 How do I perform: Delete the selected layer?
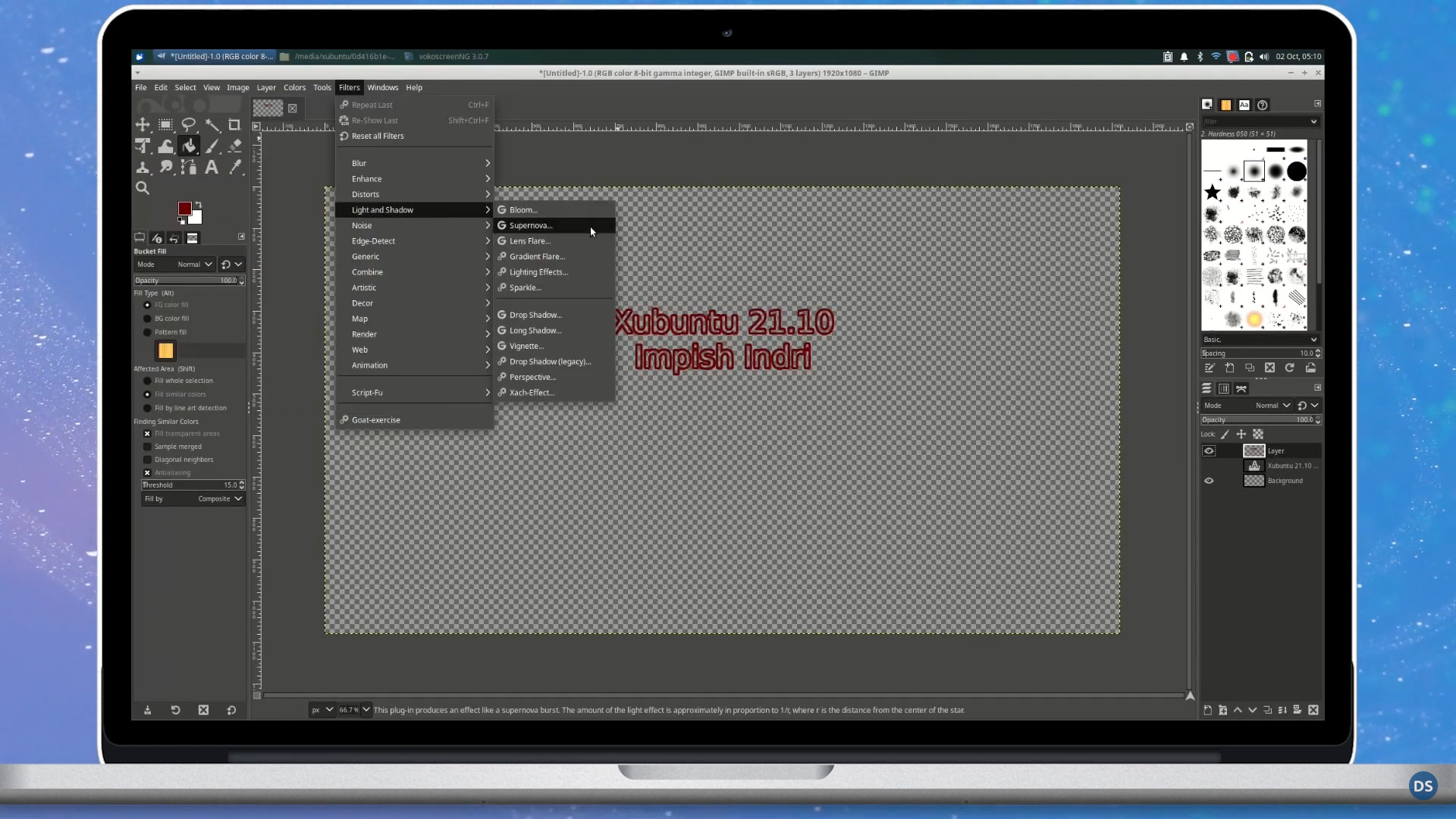coord(1313,711)
